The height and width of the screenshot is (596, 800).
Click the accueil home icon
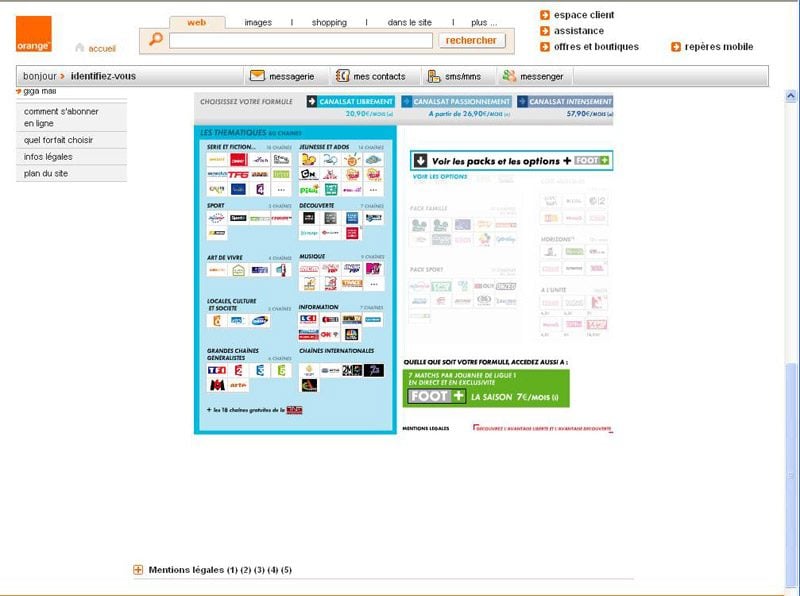[x=80, y=47]
